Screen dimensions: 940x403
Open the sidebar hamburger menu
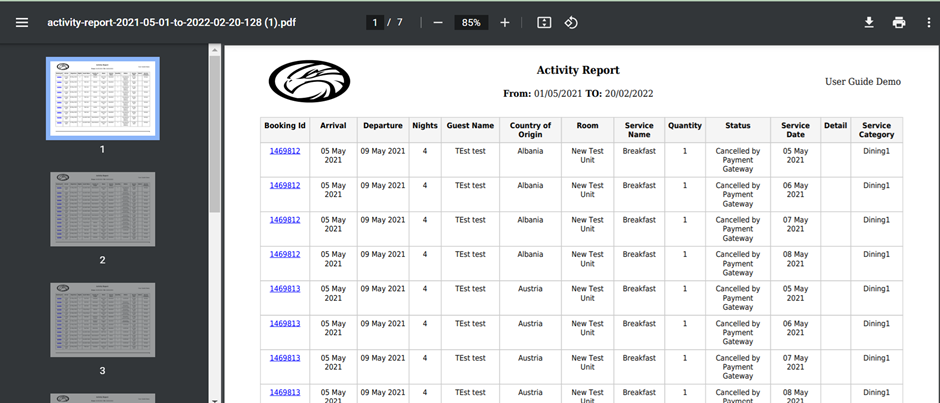[22, 23]
